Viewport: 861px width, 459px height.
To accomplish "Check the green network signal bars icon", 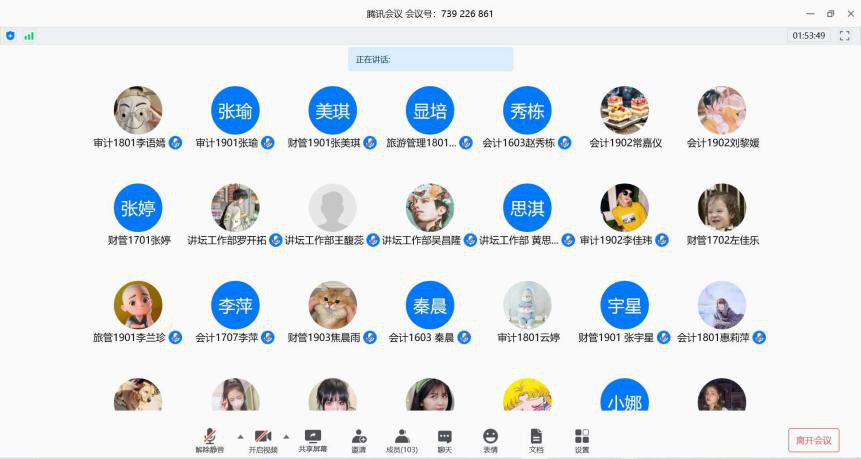I will tap(29, 36).
